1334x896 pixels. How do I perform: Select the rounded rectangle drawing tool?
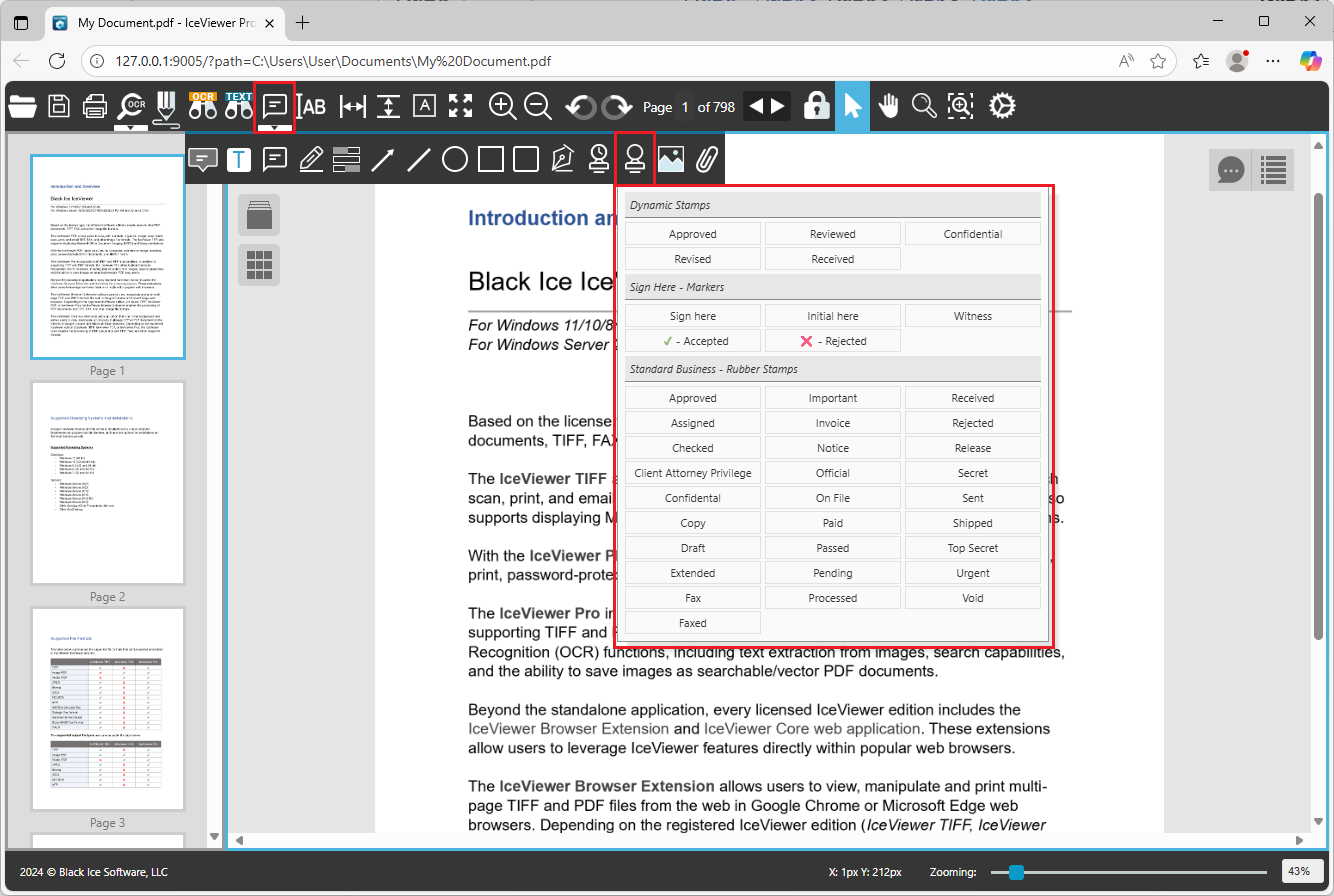pyautogui.click(x=526, y=159)
